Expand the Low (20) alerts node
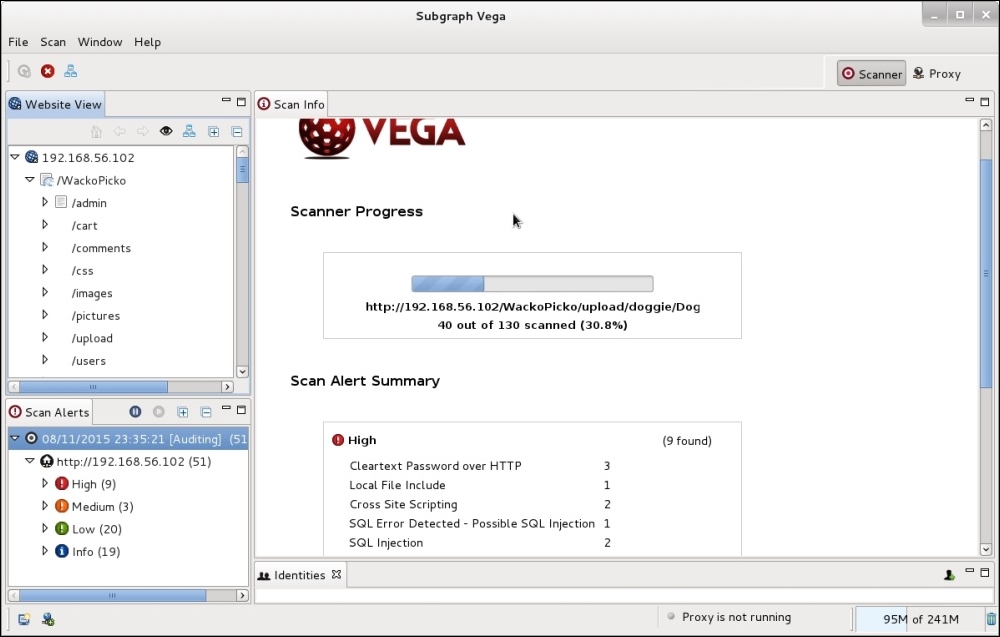This screenshot has width=1000, height=637. pos(45,528)
